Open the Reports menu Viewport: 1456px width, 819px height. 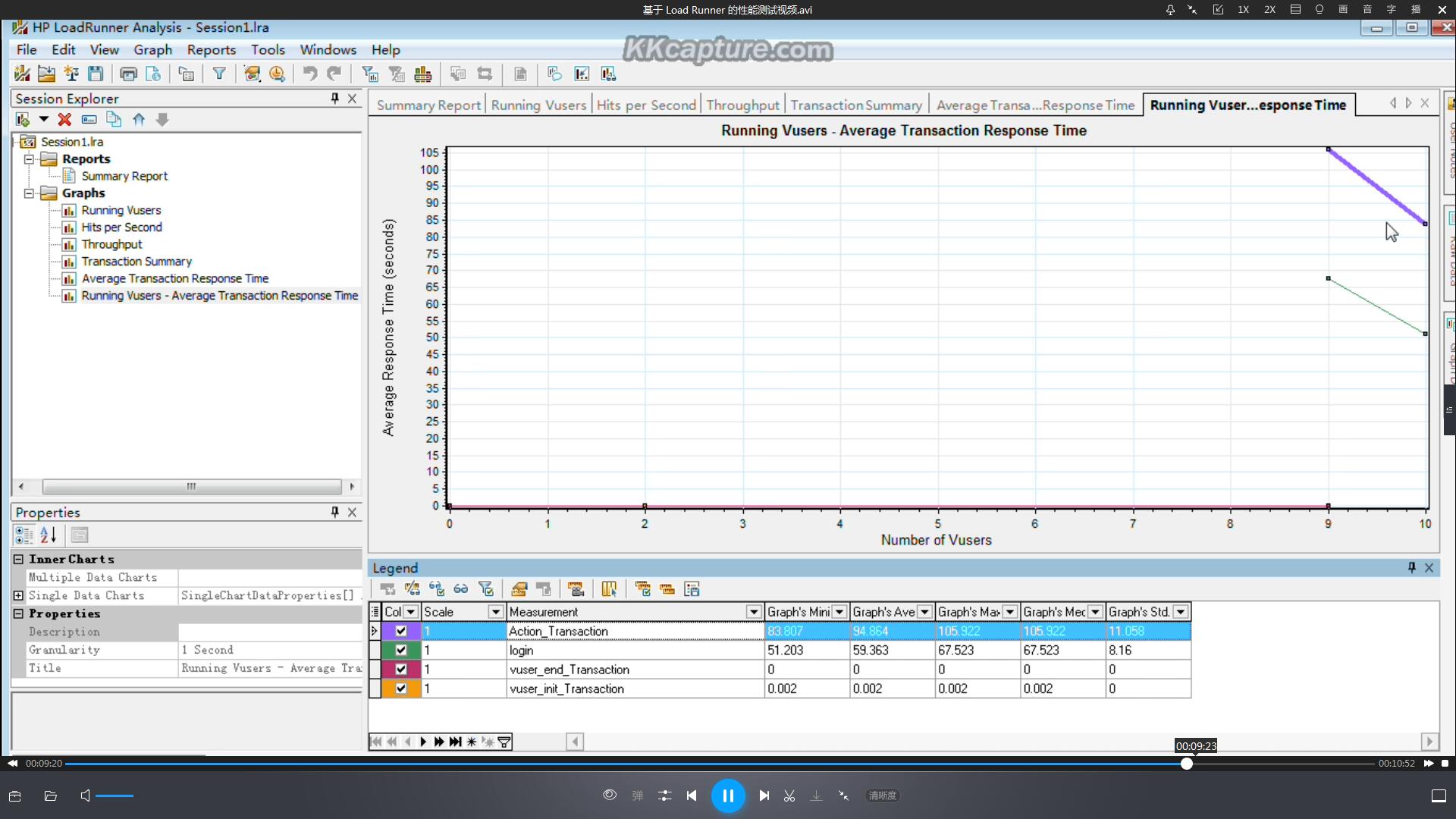click(x=212, y=49)
